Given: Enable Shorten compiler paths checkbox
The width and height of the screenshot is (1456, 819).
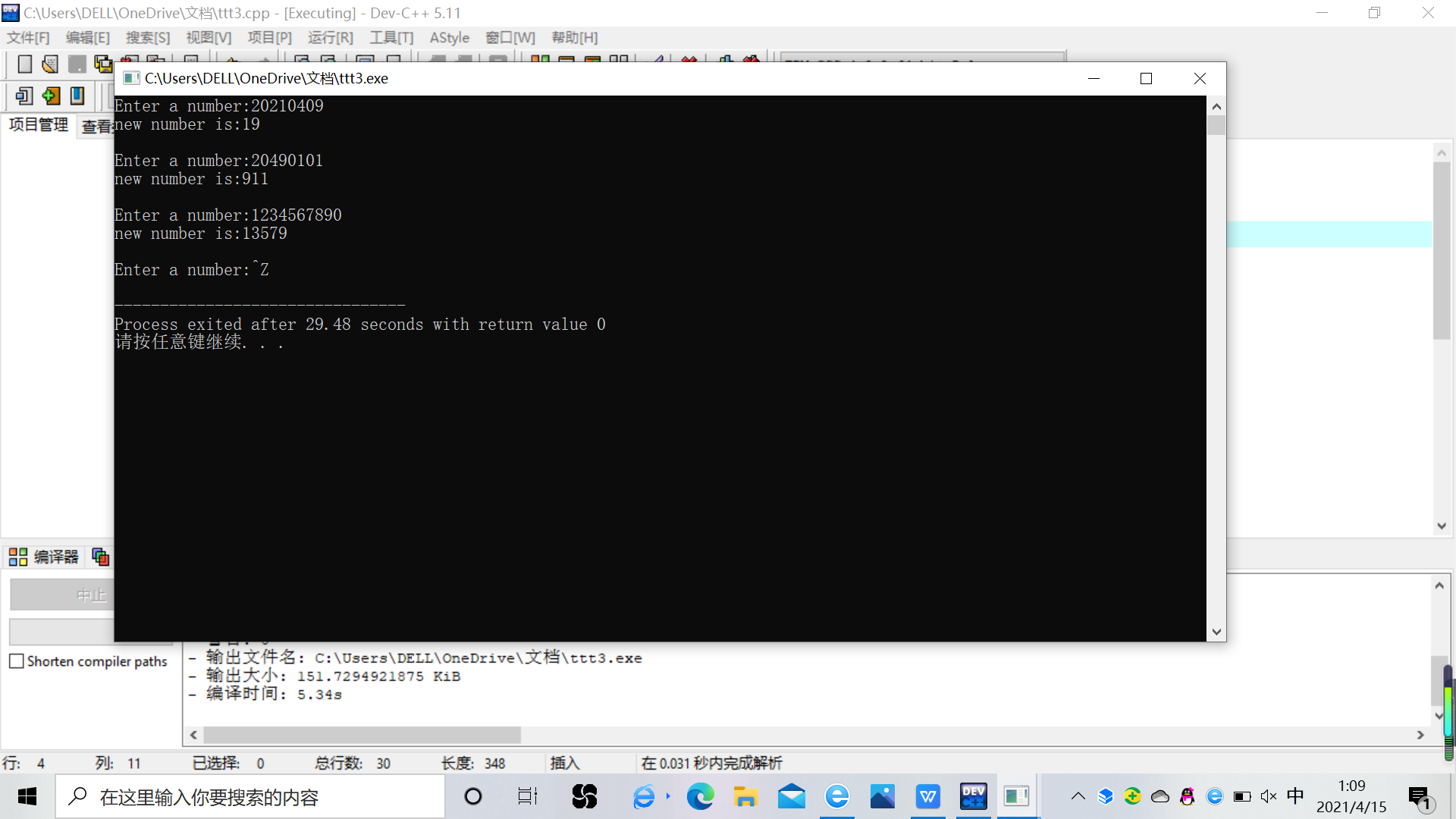Looking at the screenshot, I should point(17,661).
